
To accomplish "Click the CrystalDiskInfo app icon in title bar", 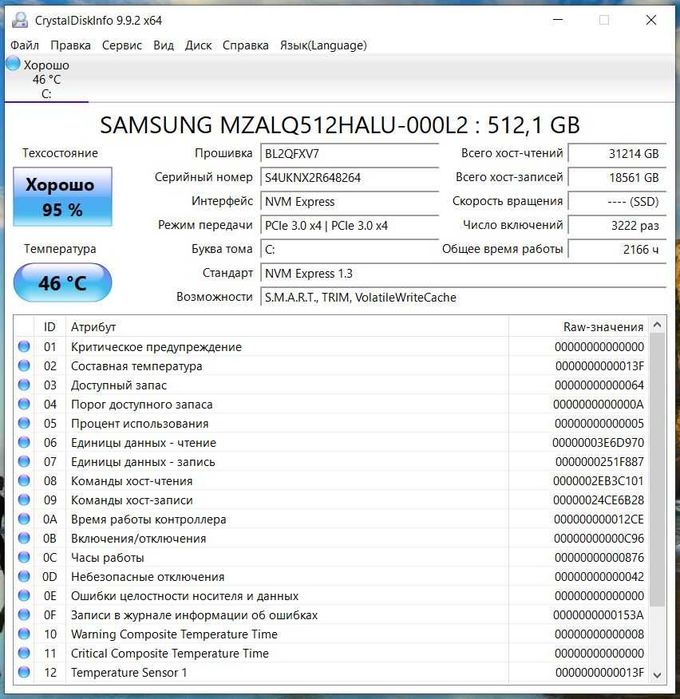I will (x=20, y=21).
